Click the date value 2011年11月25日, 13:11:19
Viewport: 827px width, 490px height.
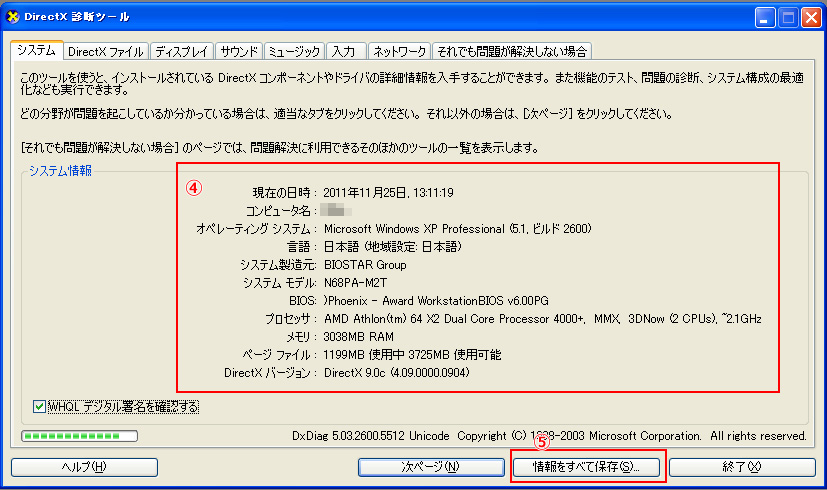tap(388, 193)
